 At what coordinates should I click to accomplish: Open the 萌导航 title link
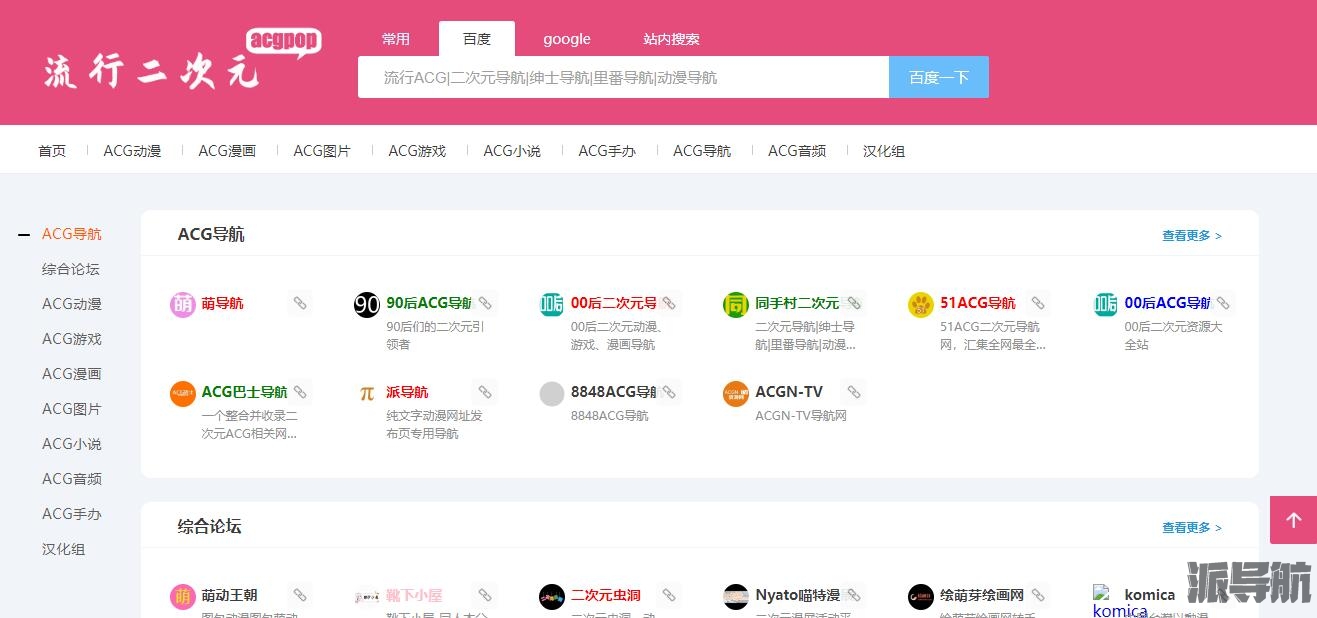(x=222, y=303)
